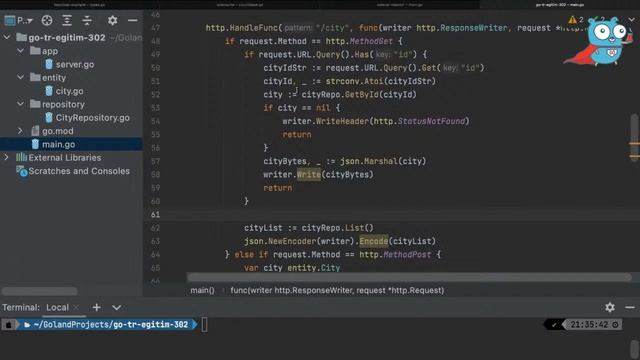Screen dimensions: 640x360
Task: Click line number 61 in gutter
Action: click(x=155, y=215)
